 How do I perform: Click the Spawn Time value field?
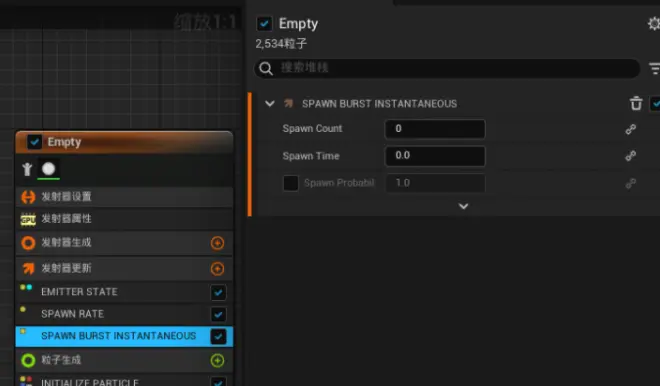tap(435, 156)
